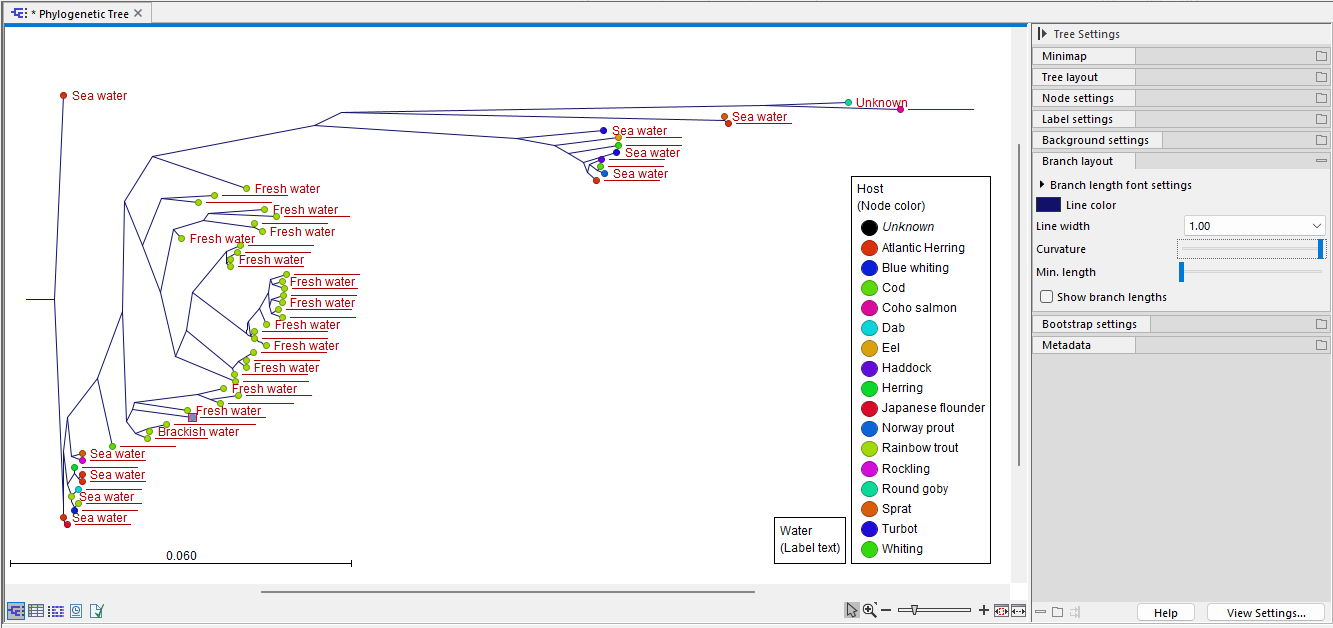Select the zoom magnifier tool
Image resolution: width=1333 pixels, height=628 pixels.
pyautogui.click(x=868, y=609)
